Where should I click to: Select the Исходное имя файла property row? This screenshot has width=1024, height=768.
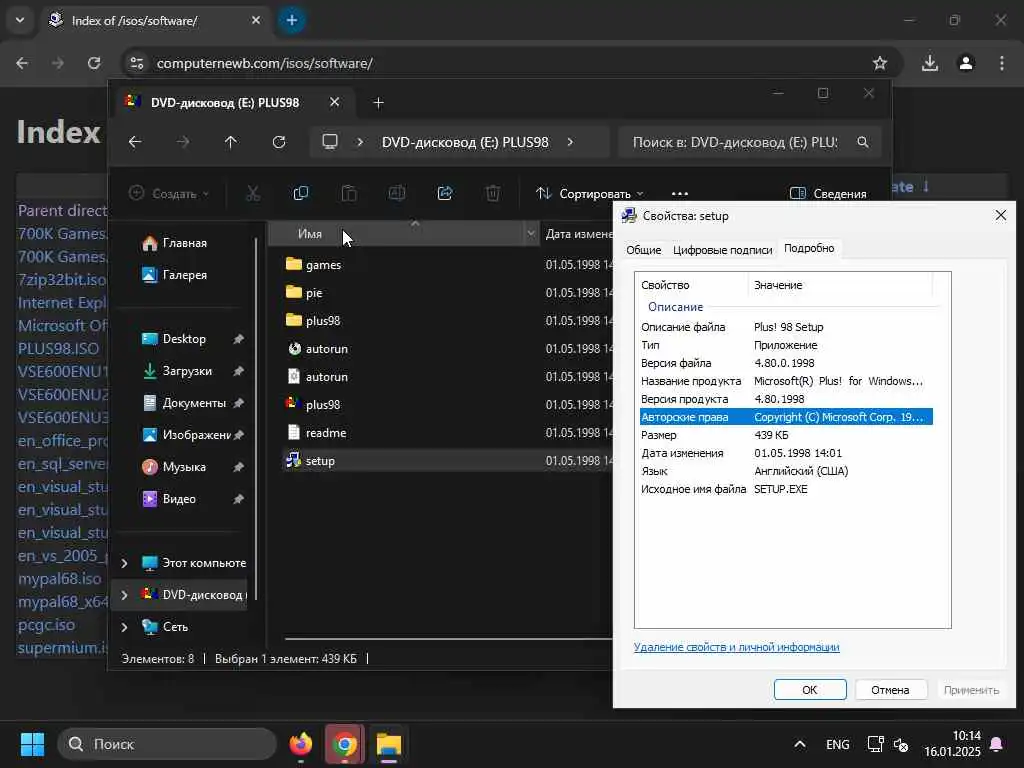(786, 489)
